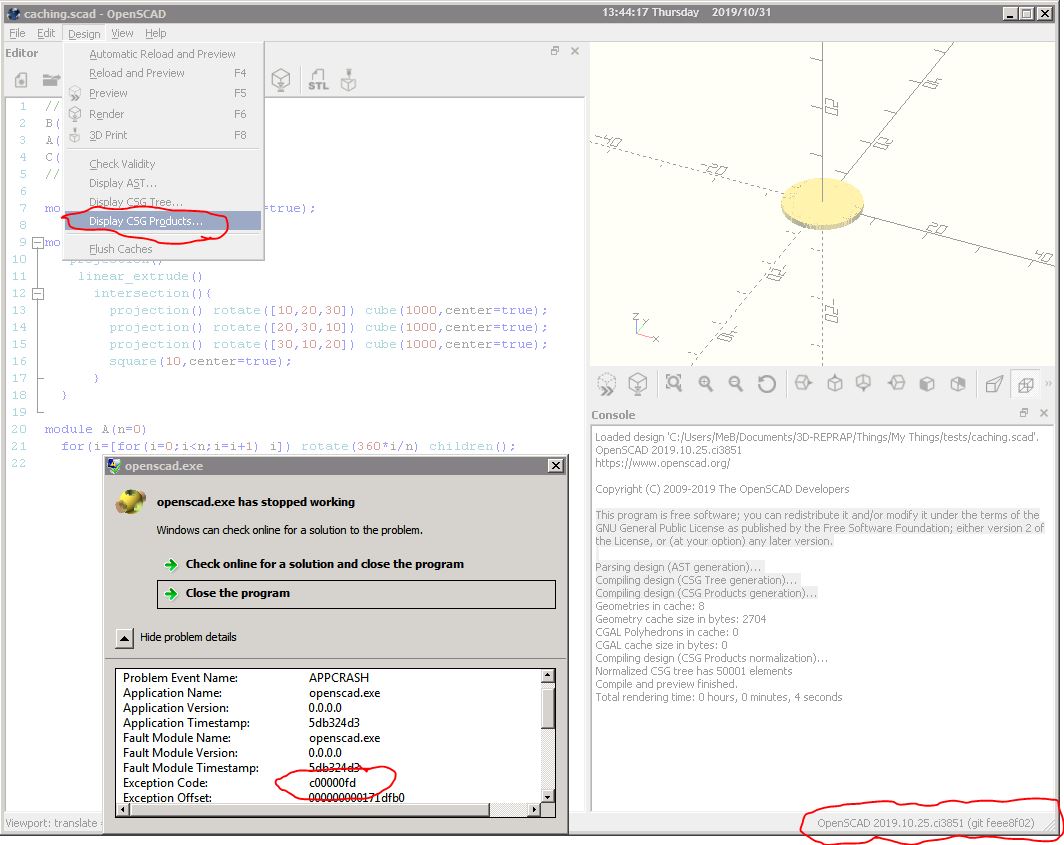The width and height of the screenshot is (1064, 845).
Task: Expand hidden toolbar icons with the chevron arrows
Action: pyautogui.click(x=1050, y=383)
